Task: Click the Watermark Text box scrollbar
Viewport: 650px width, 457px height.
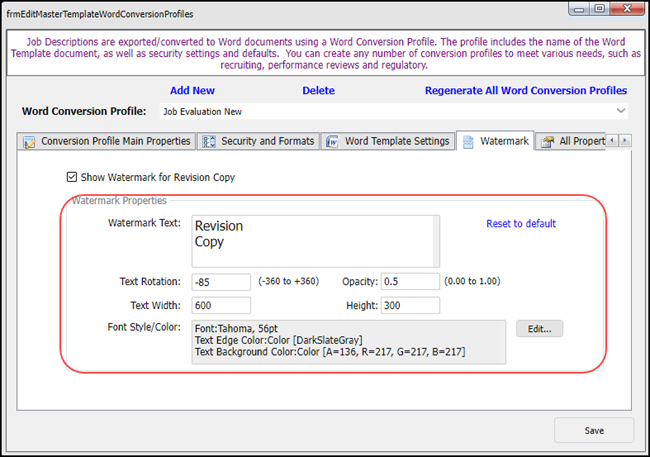Action: pos(436,241)
